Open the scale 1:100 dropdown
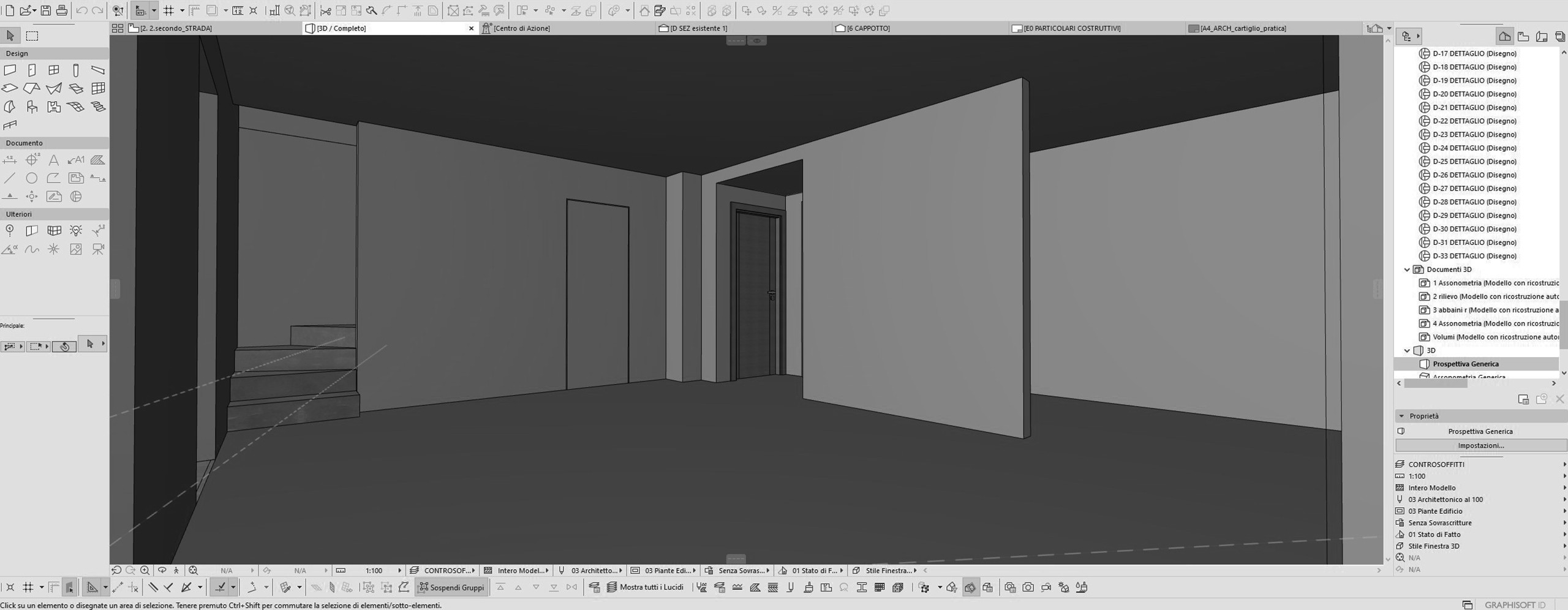 (x=370, y=570)
